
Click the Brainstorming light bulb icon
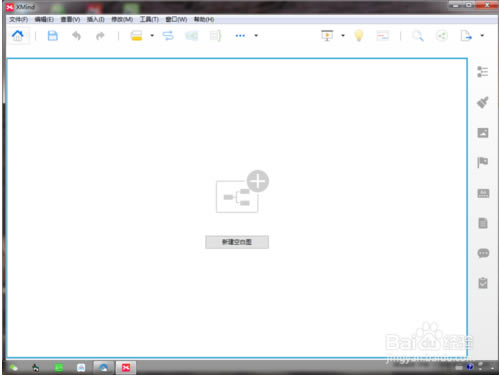pos(359,36)
